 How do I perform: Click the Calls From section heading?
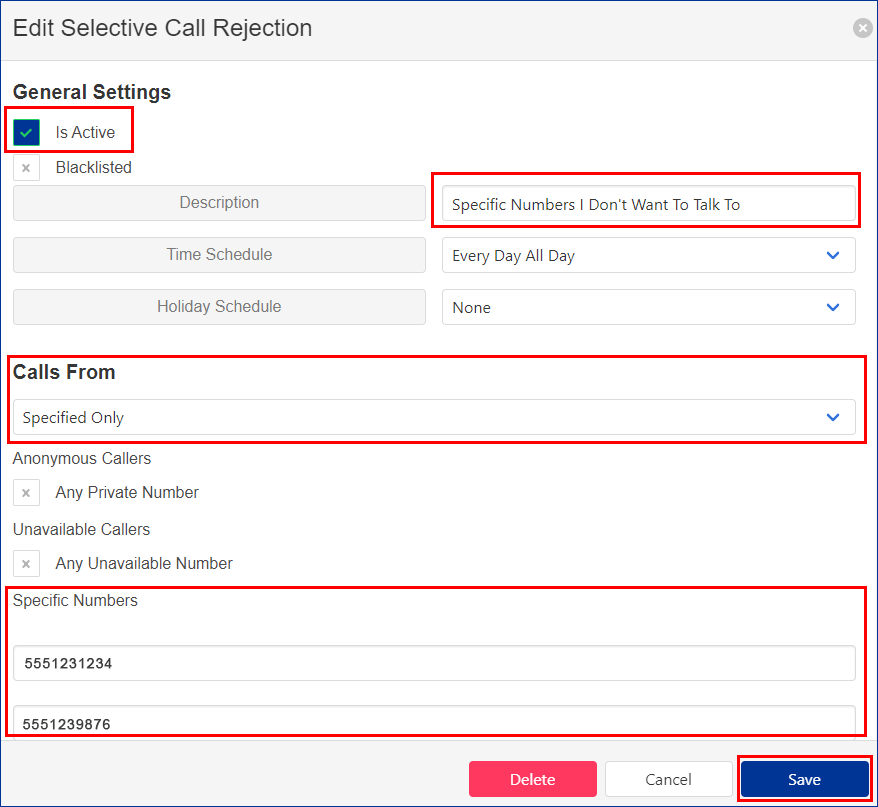pyautogui.click(x=64, y=372)
